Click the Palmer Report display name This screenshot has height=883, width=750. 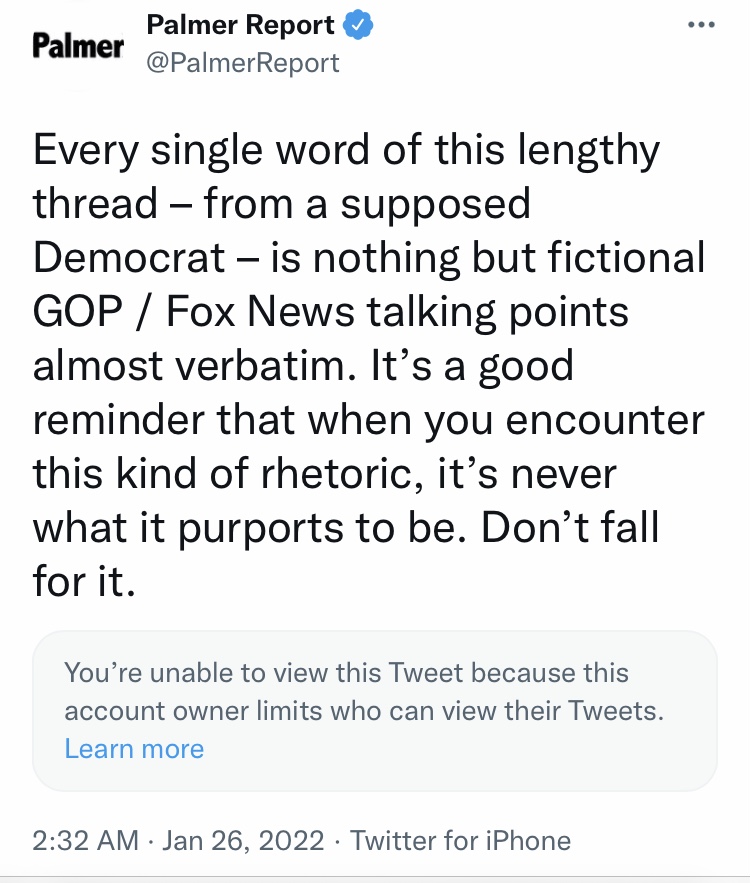(240, 25)
